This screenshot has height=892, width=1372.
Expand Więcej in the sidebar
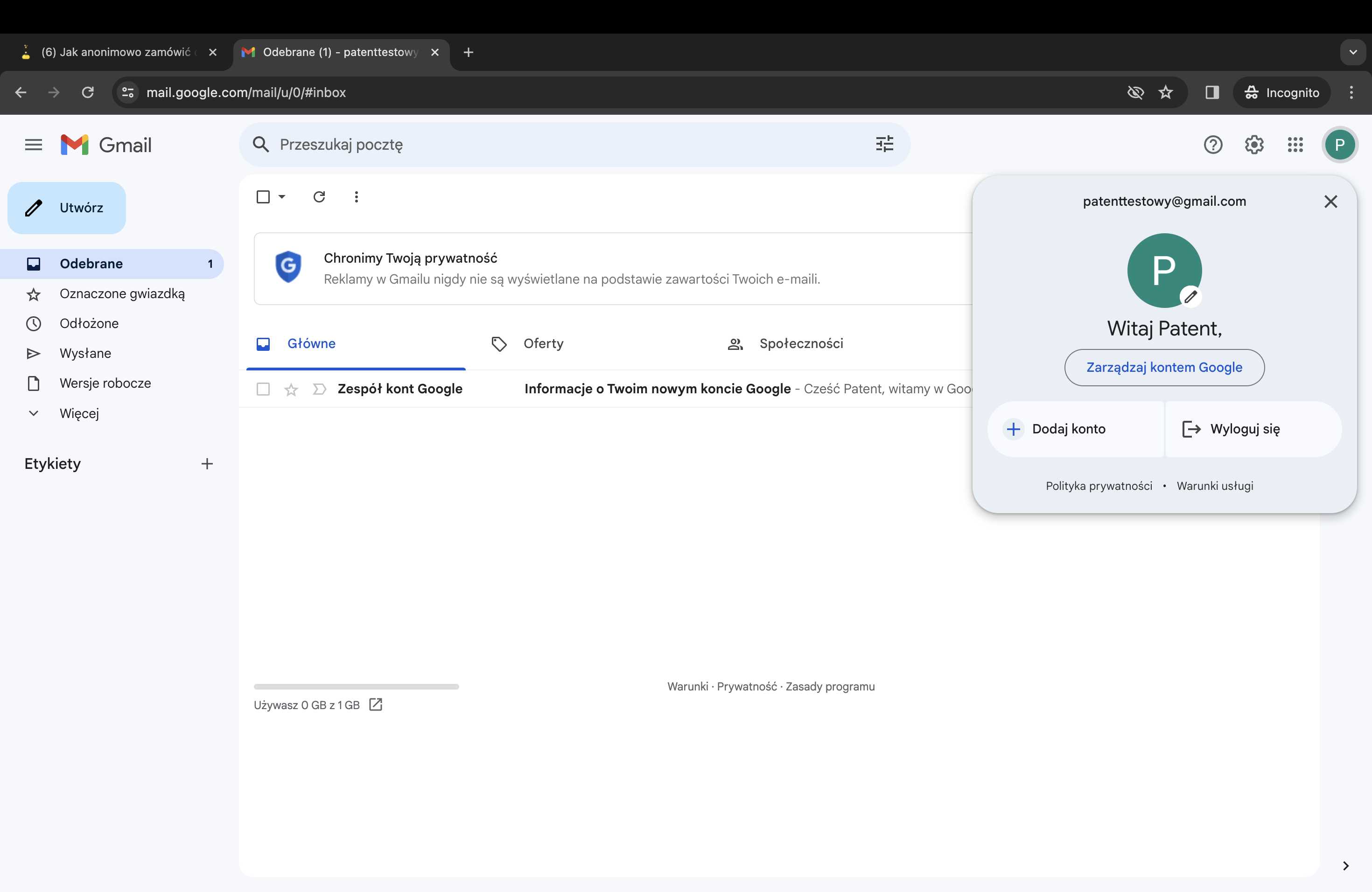point(79,413)
